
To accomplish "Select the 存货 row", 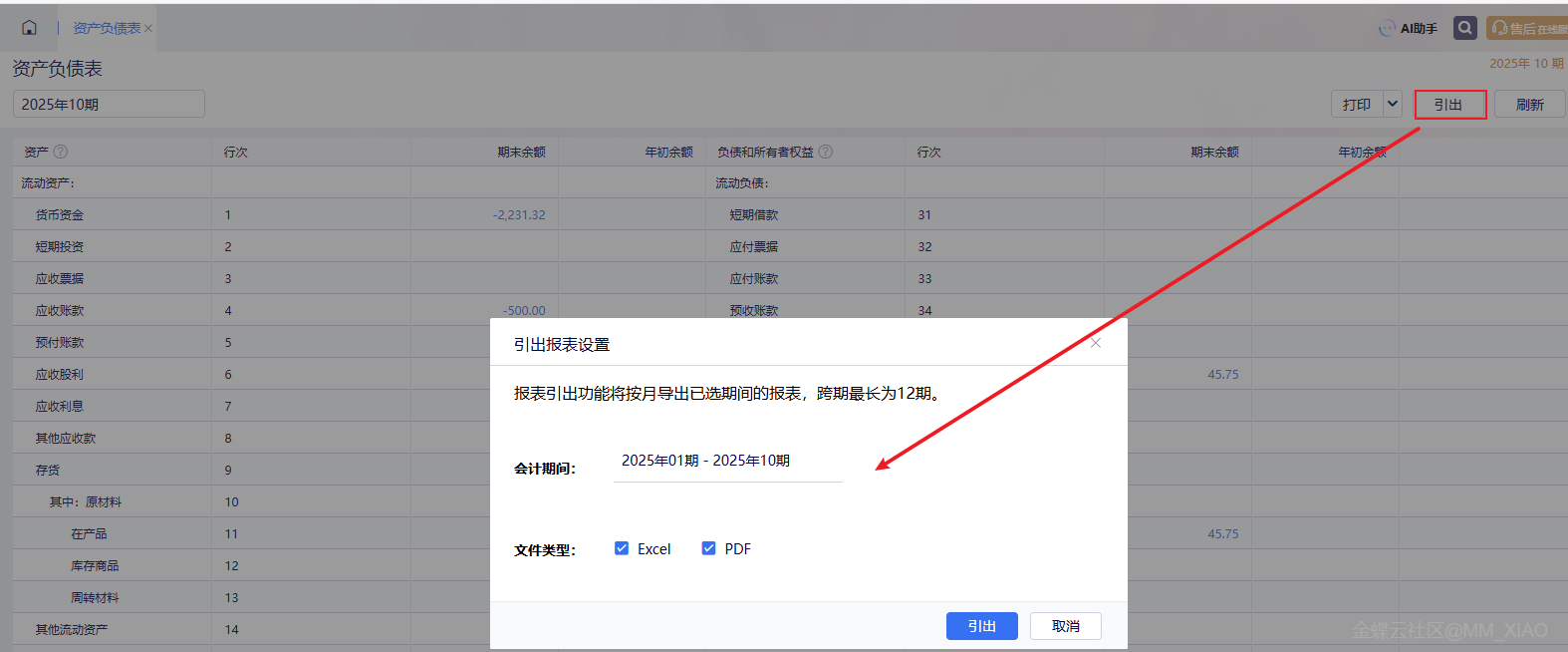I will 48,471.
